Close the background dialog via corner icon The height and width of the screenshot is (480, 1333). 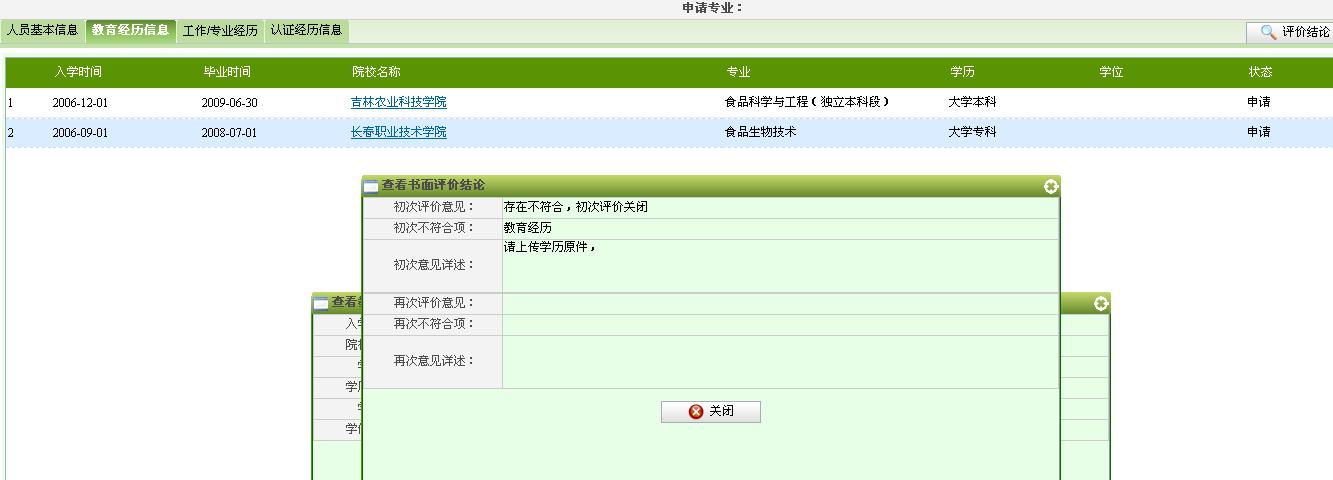pos(1101,303)
